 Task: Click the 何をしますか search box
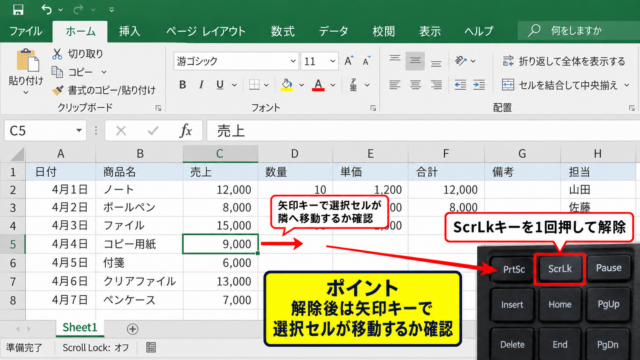[x=579, y=30]
